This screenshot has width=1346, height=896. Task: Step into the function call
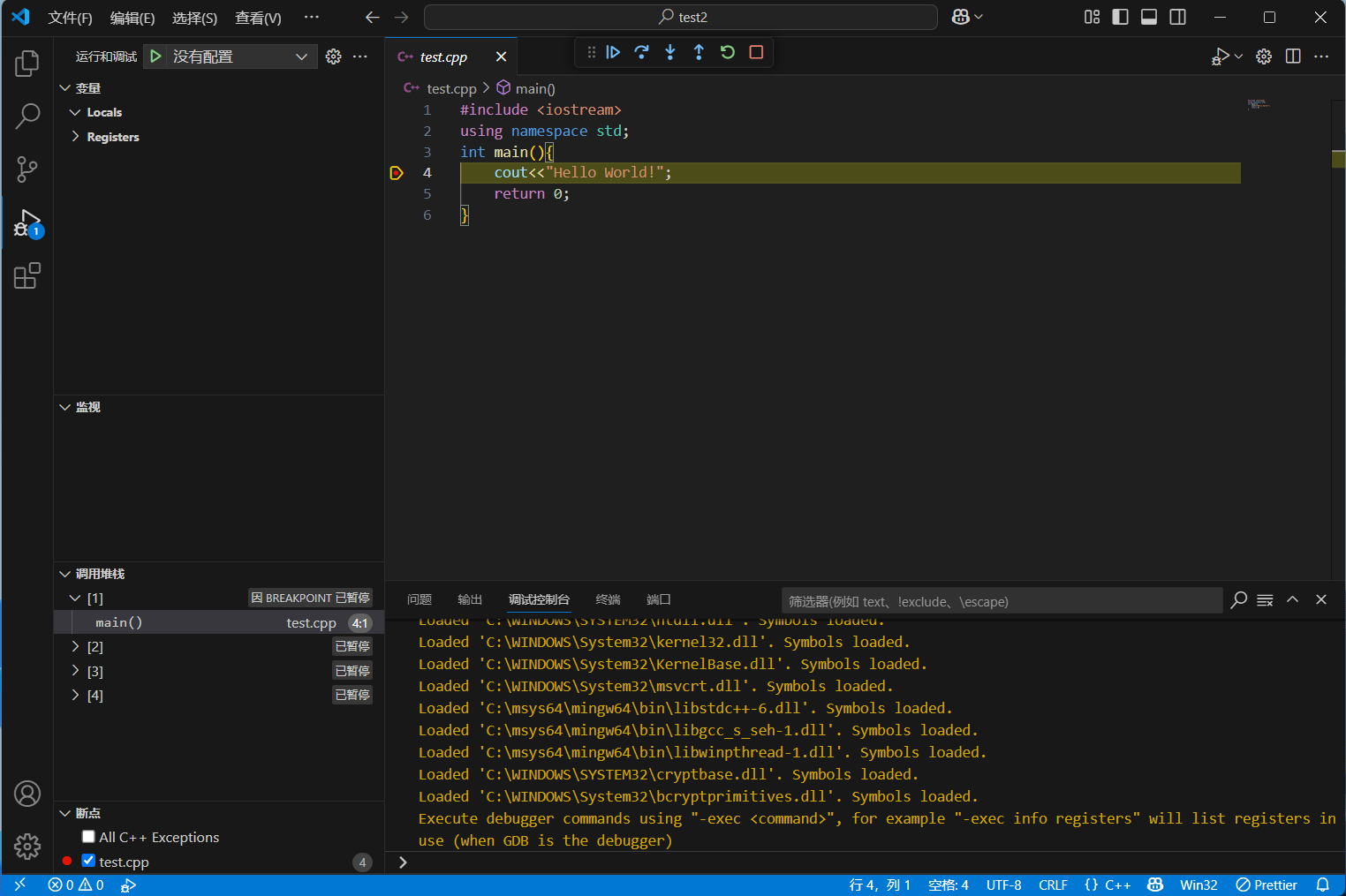pos(670,53)
